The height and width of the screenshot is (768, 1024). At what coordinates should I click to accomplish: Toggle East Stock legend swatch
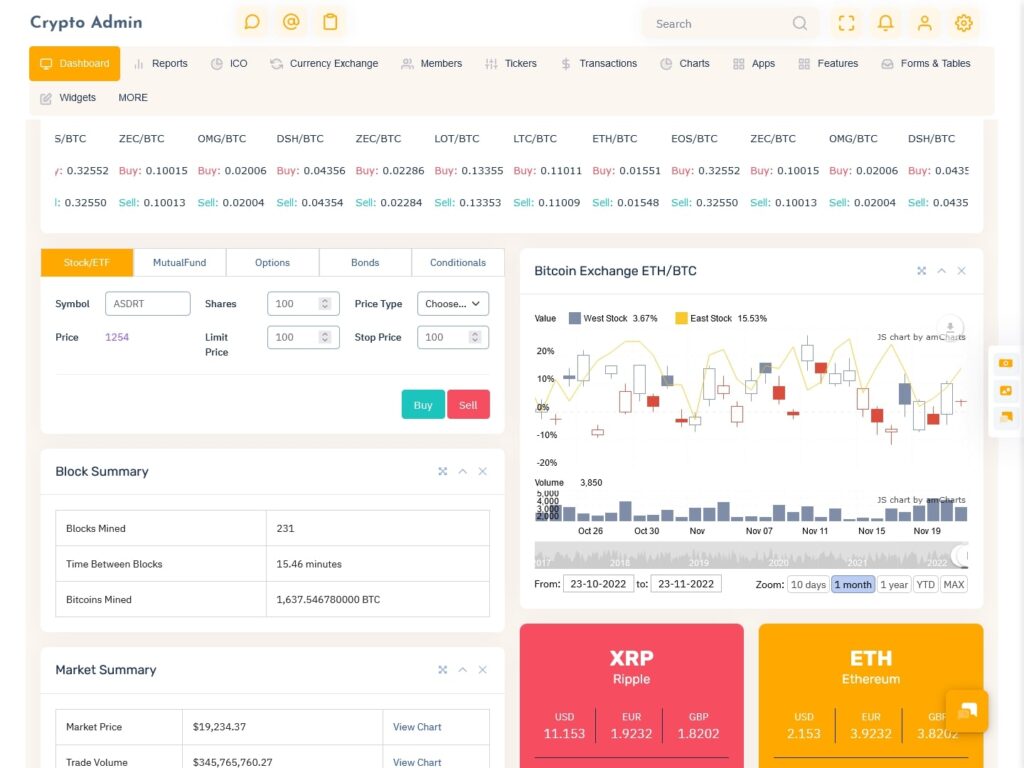click(681, 318)
